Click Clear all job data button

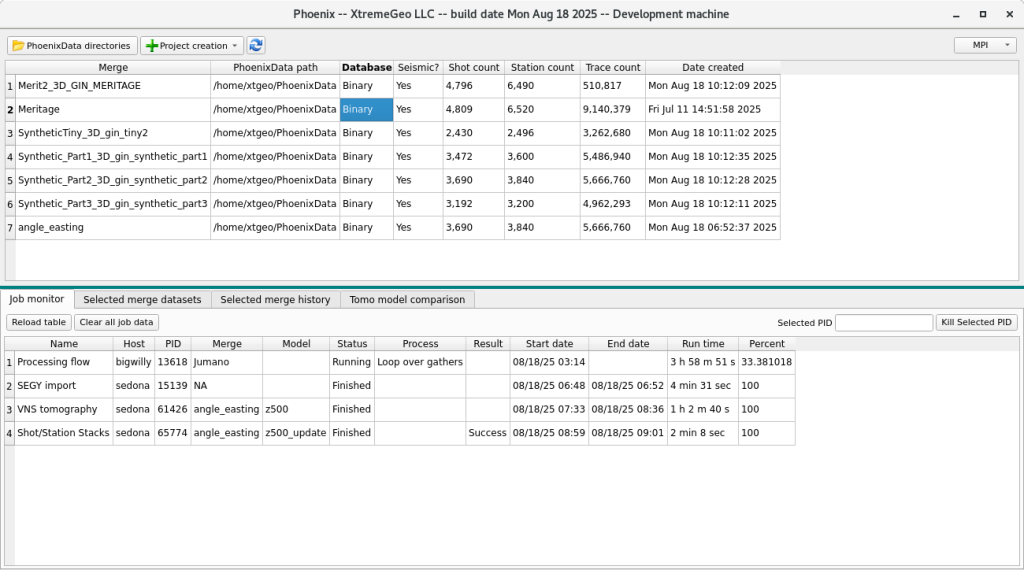[116, 322]
